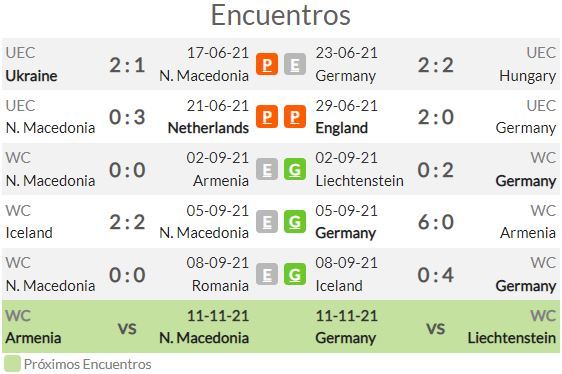
Task: Click the gray E badge for Germany-Hungary match
Action: (295, 64)
